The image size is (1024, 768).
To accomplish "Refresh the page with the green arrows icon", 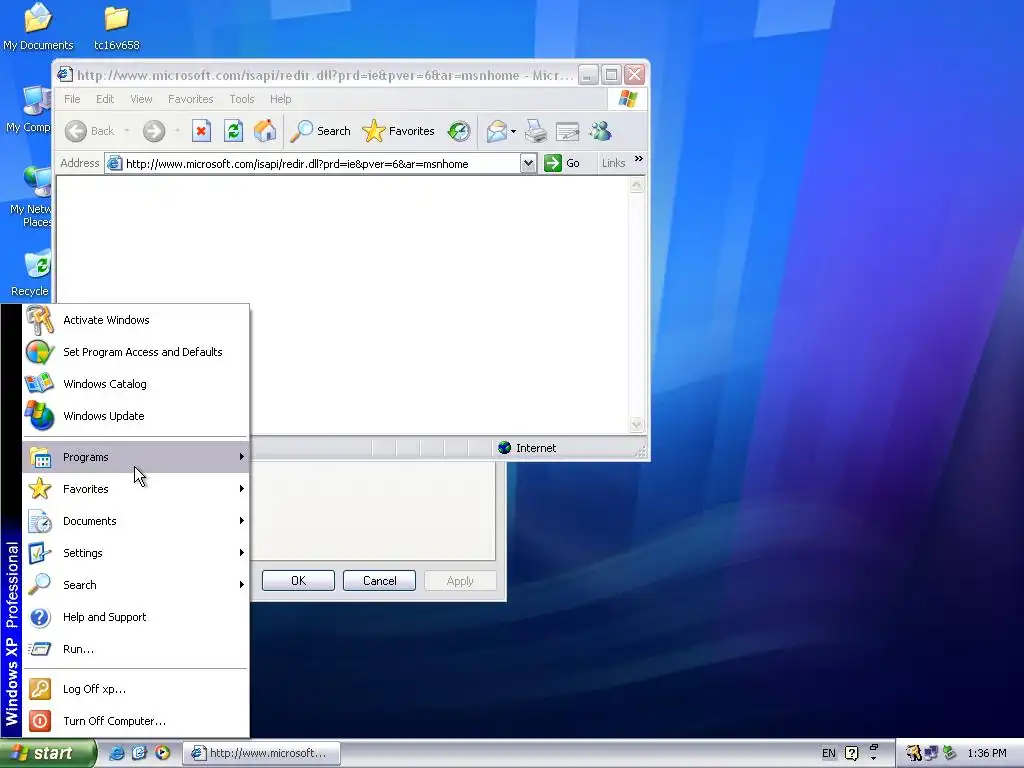I will point(233,131).
